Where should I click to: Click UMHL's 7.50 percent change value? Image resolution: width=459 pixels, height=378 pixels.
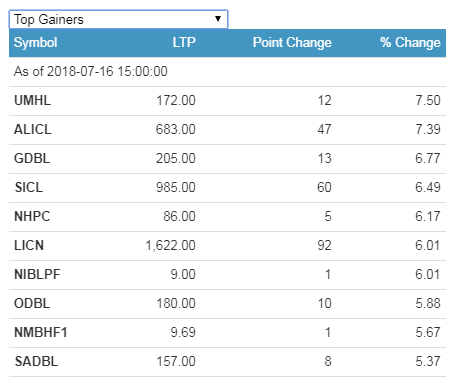click(428, 100)
